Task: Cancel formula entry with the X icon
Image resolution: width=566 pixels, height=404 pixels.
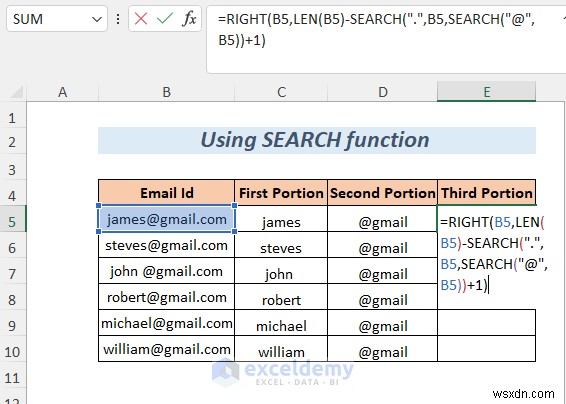Action: (140, 18)
